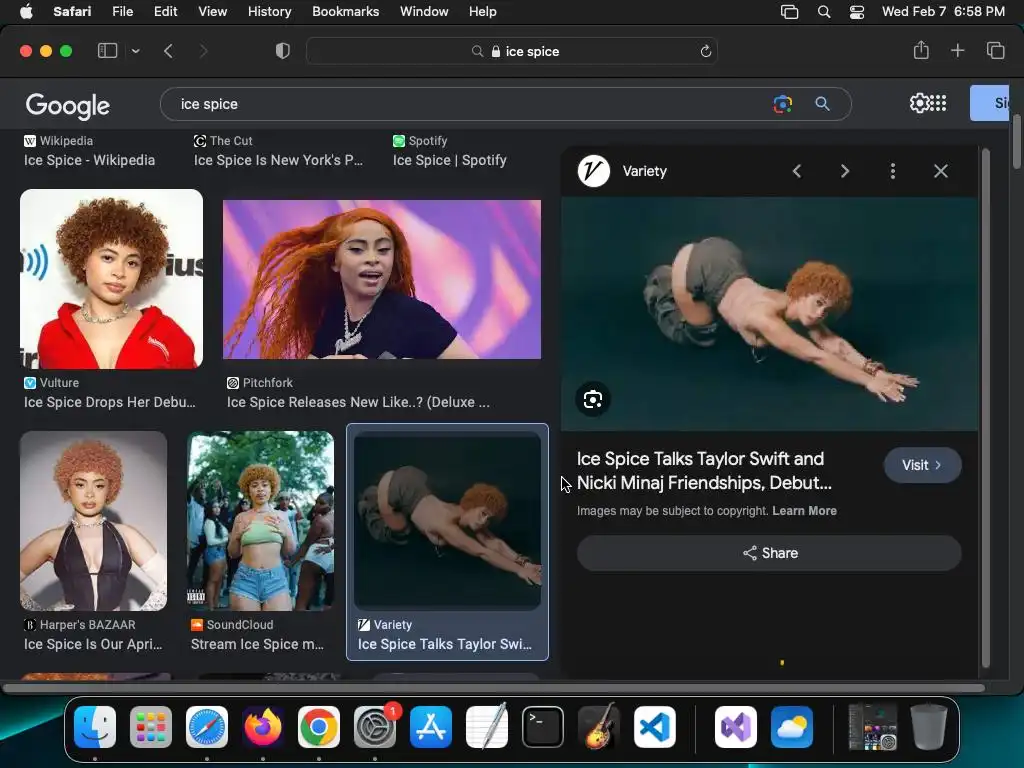Viewport: 1024px width, 768px height.
Task: Click the Visit button
Action: click(922, 465)
